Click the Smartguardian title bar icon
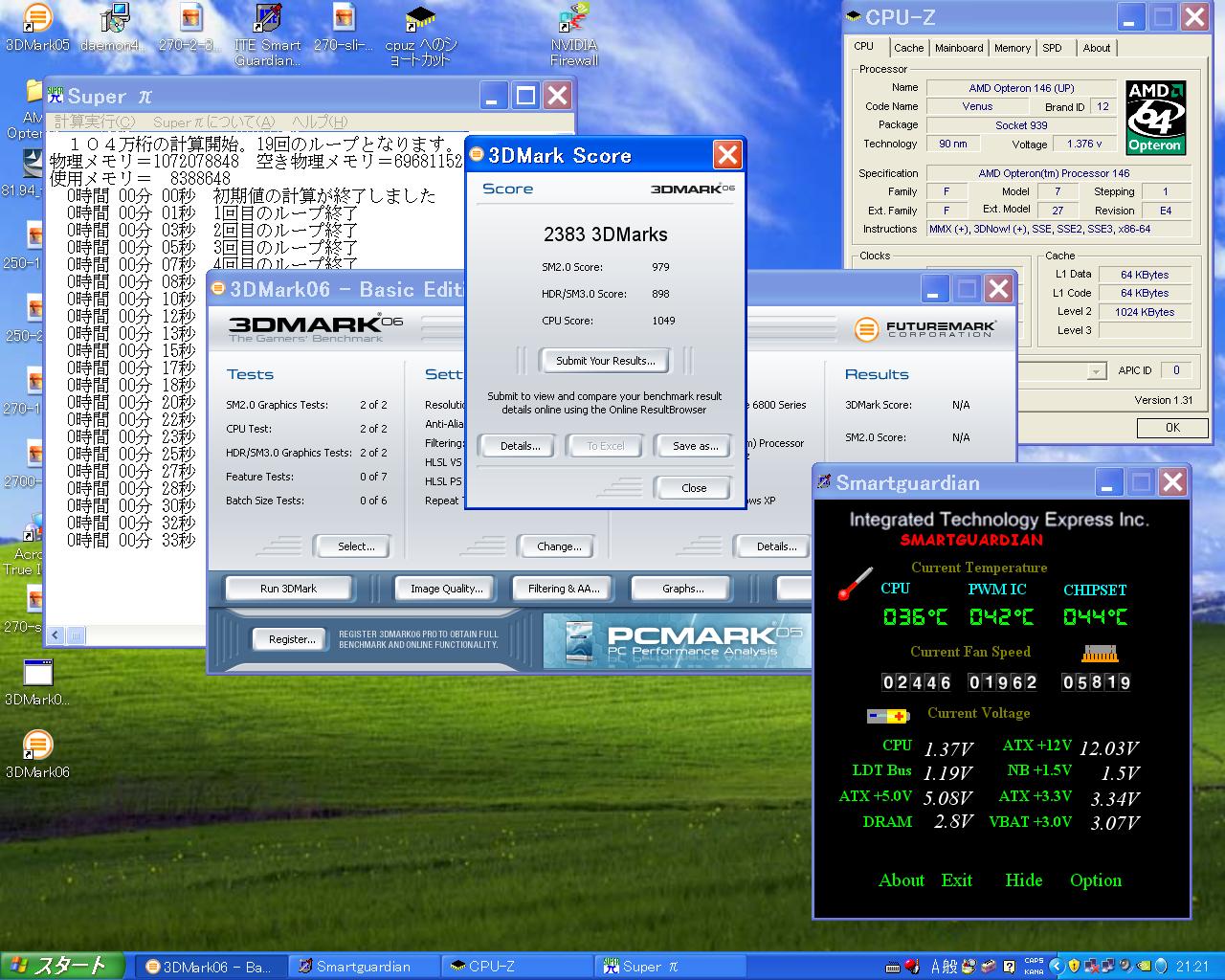 click(824, 482)
